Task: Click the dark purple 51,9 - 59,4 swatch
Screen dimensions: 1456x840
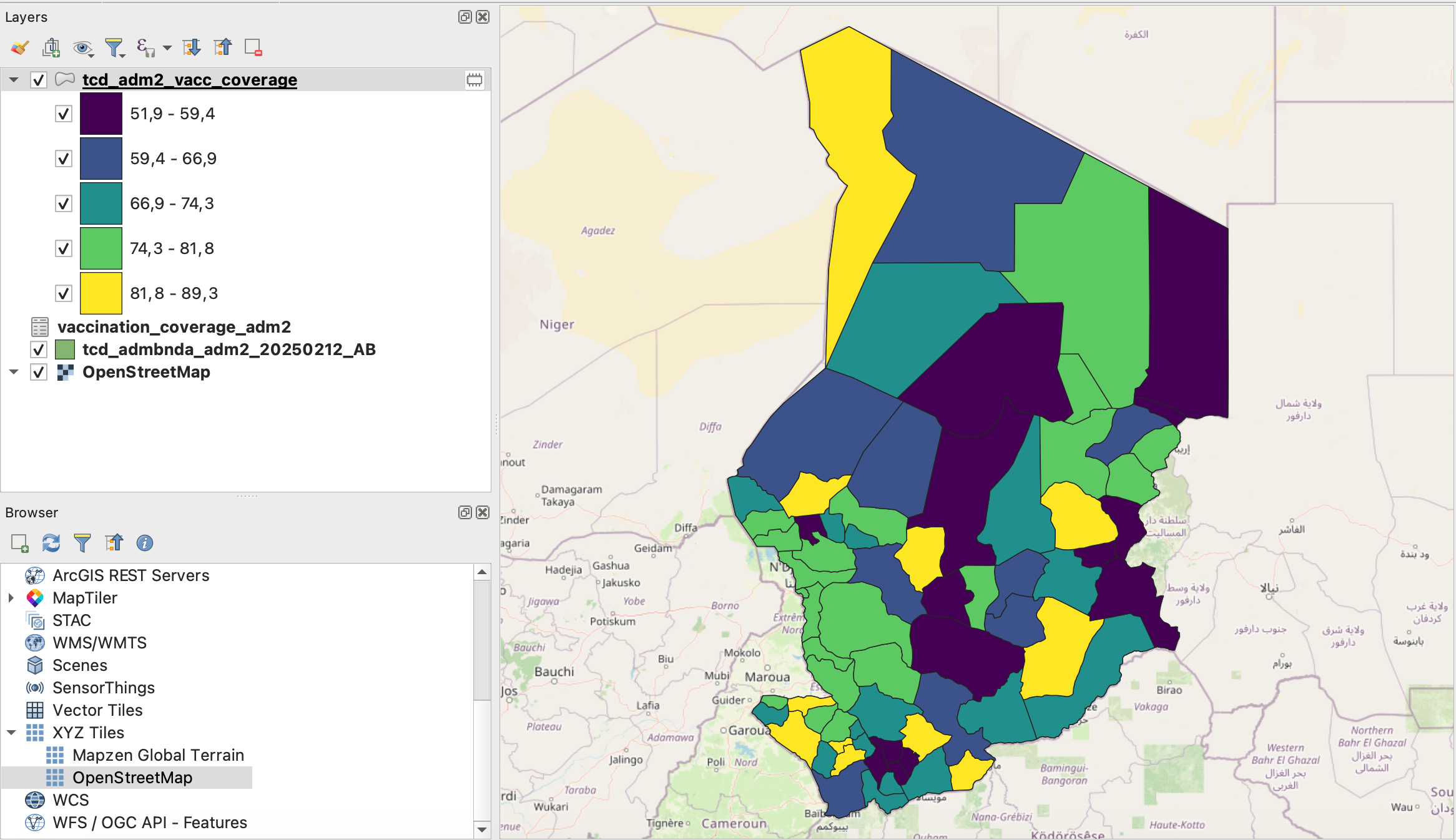Action: coord(101,114)
